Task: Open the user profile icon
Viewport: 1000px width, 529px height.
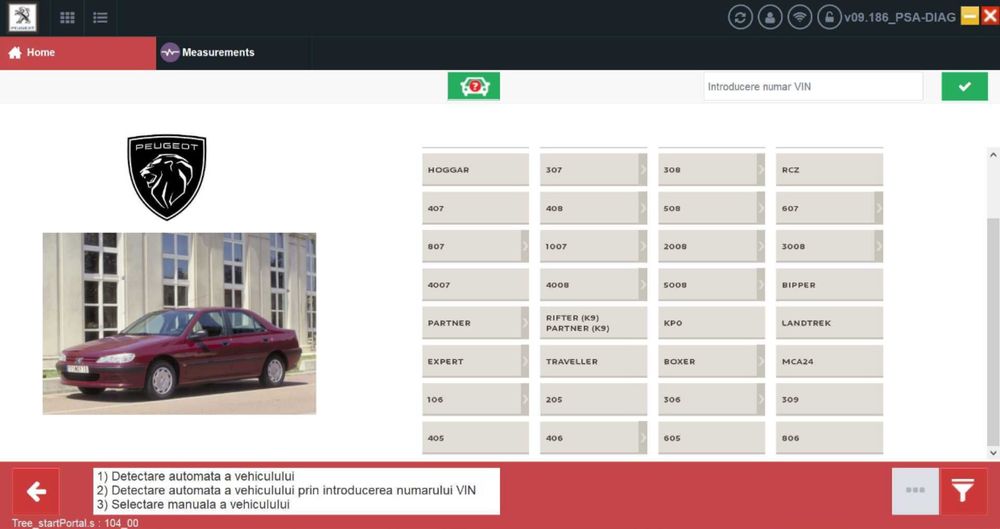Action: 770,17
